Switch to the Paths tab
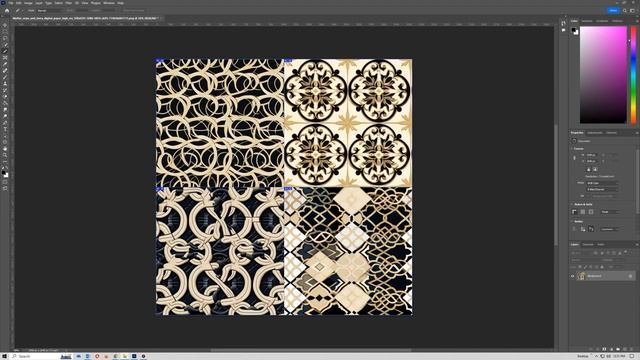The width and height of the screenshot is (640, 360). click(x=601, y=244)
